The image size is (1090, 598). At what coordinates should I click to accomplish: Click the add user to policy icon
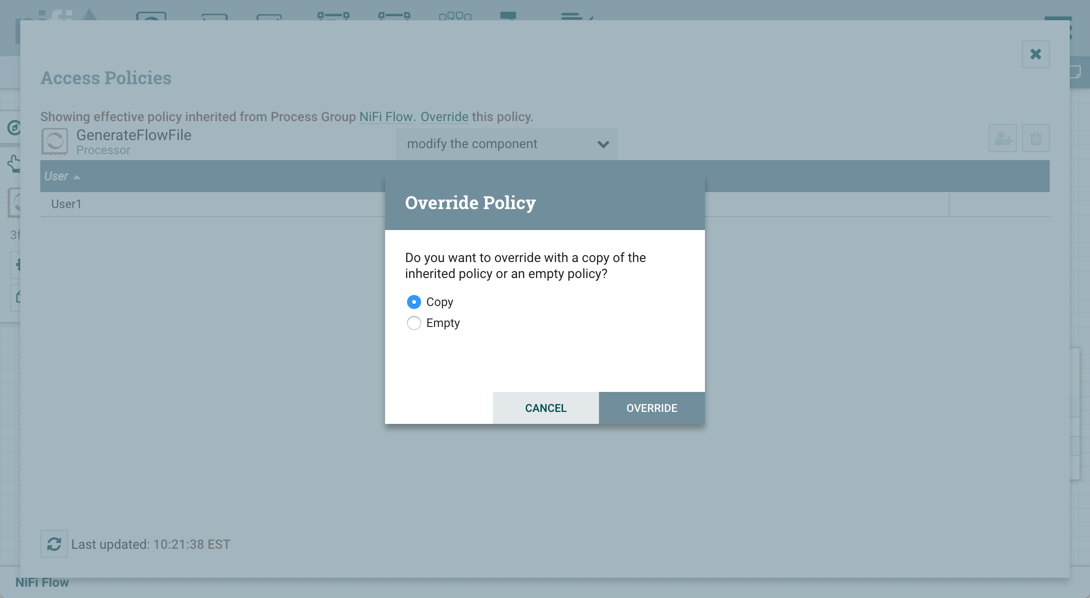coord(1003,139)
